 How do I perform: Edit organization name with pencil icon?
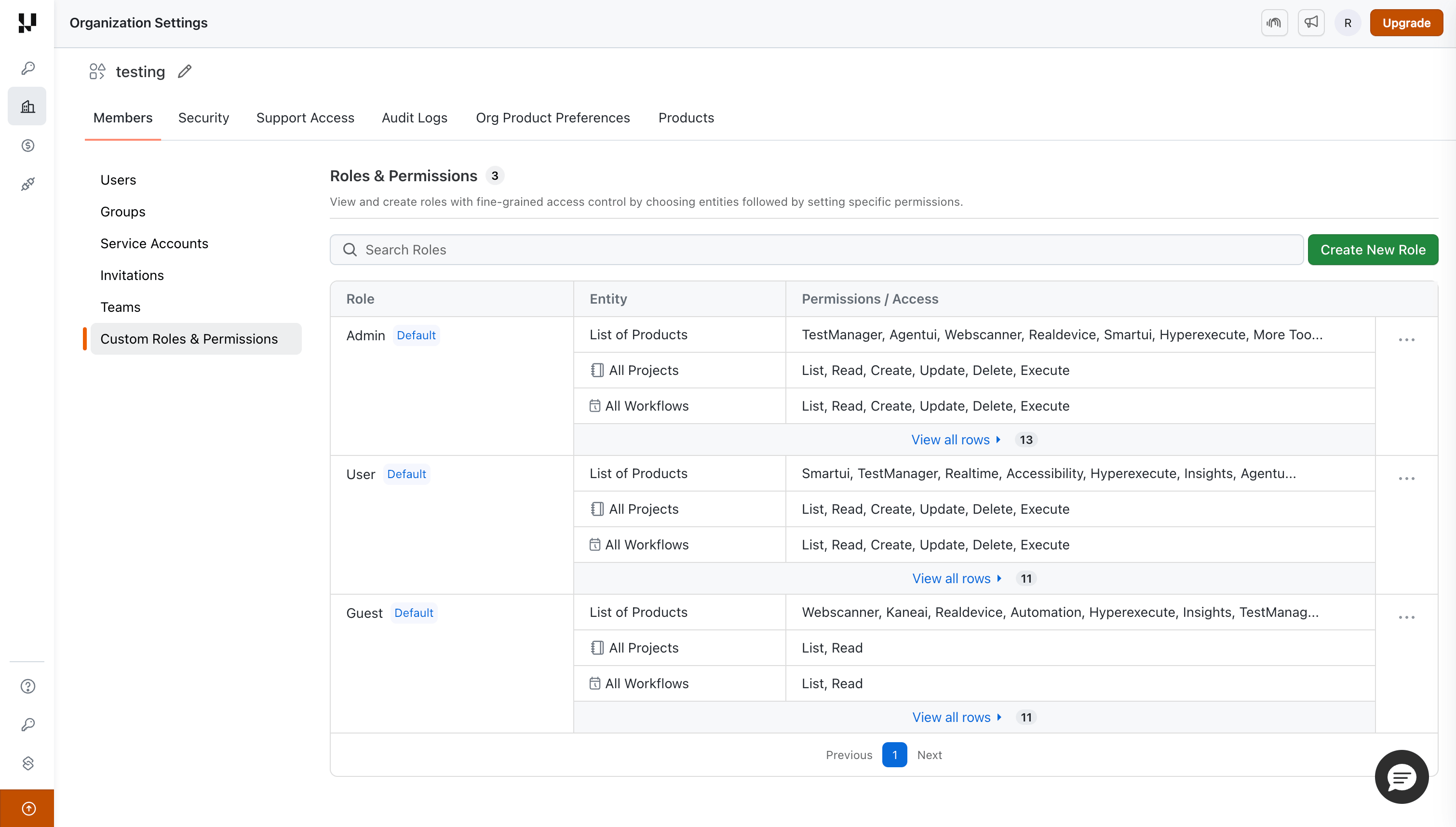[x=185, y=71]
